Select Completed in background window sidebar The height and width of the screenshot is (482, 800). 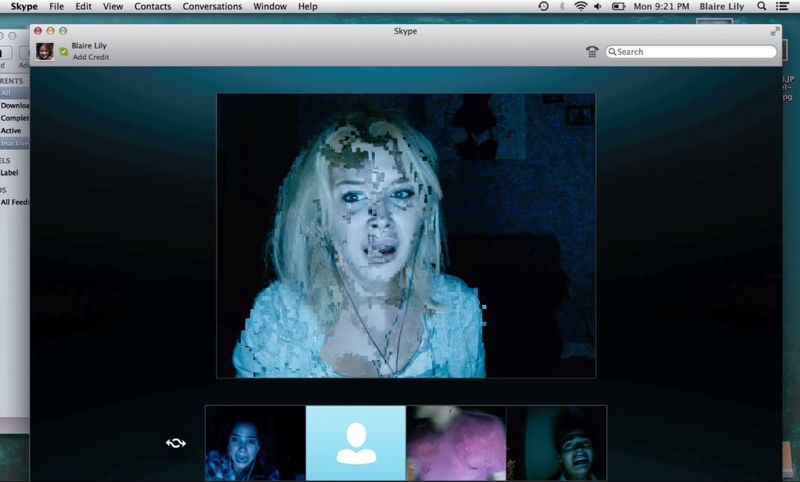point(15,118)
